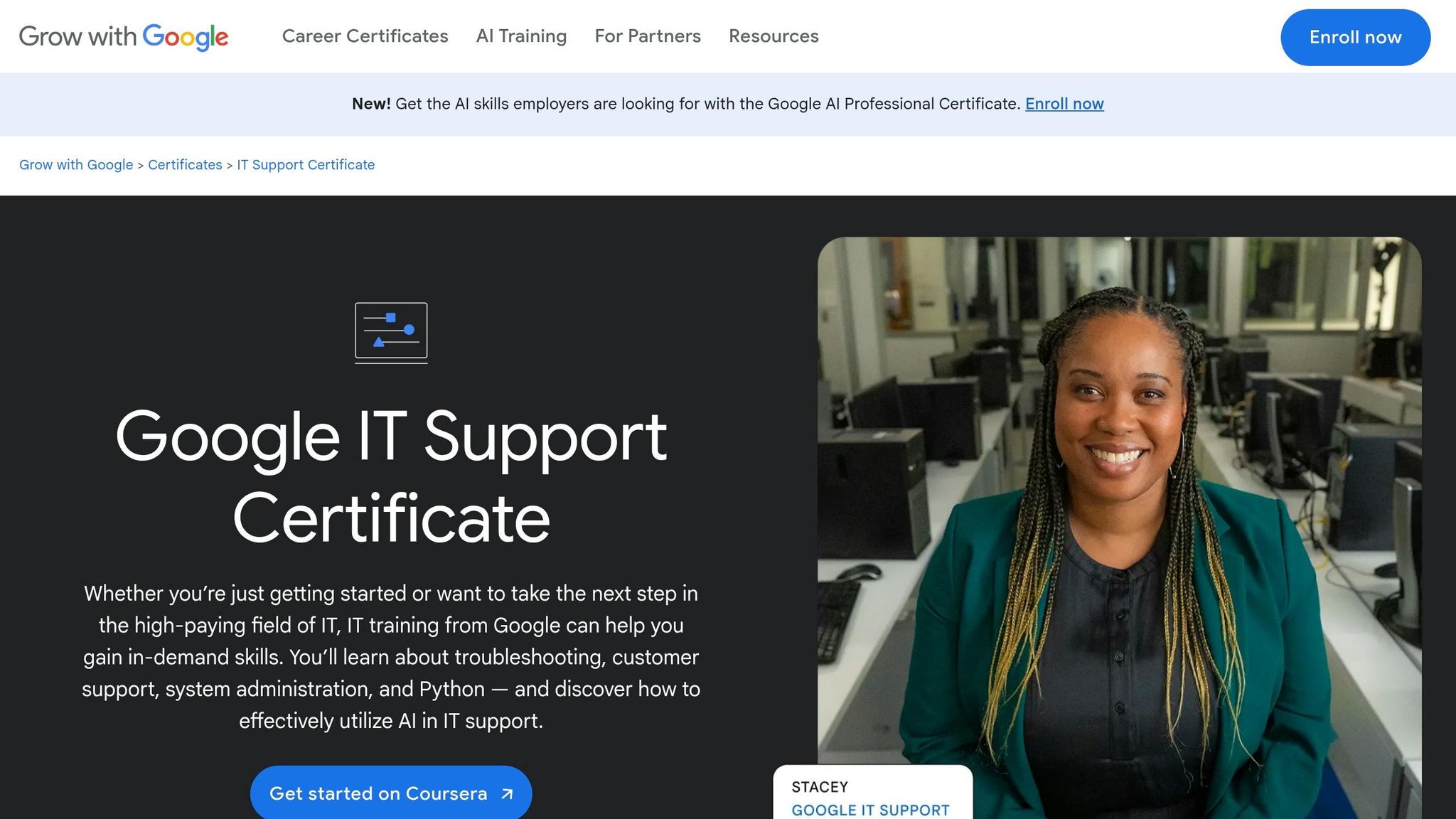
Task: Open the AI Training menu
Action: [521, 36]
